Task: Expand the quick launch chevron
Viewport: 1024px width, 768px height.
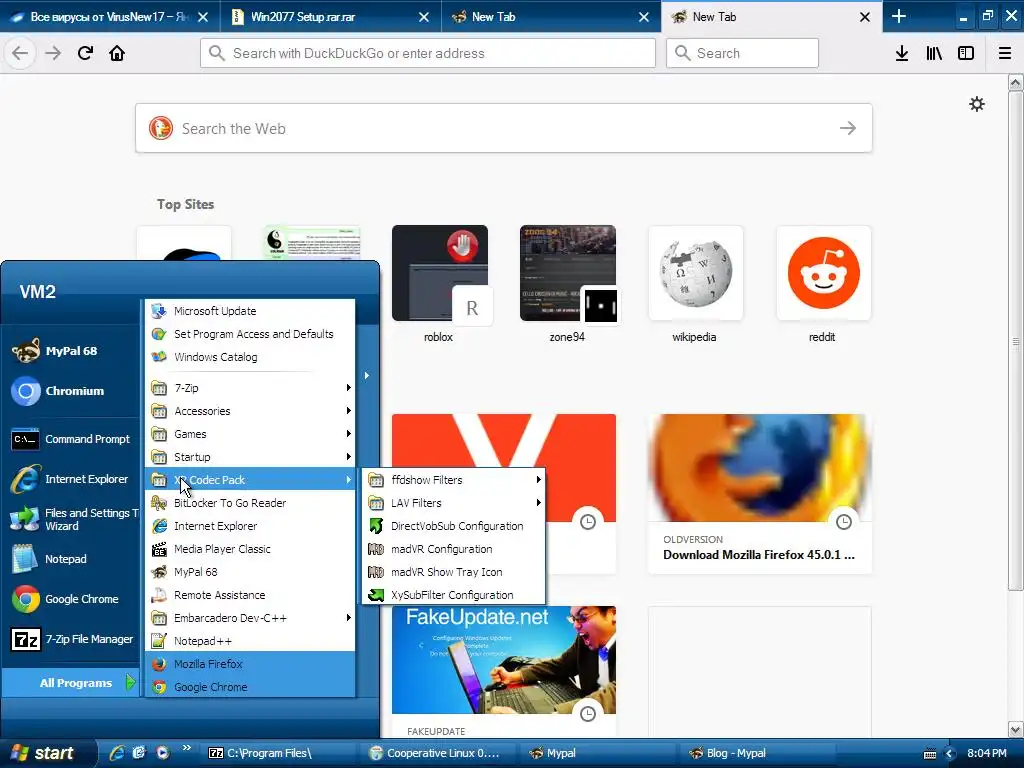Action: pos(186,748)
